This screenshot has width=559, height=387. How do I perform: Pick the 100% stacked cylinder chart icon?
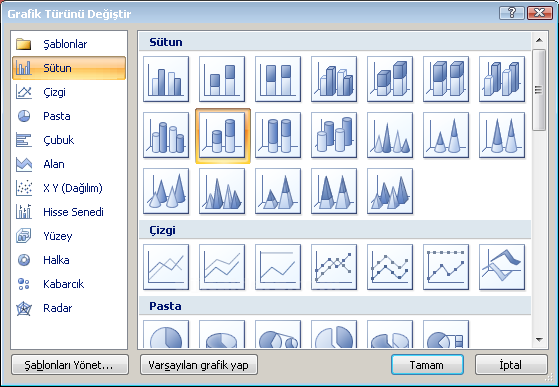pyautogui.click(x=278, y=135)
